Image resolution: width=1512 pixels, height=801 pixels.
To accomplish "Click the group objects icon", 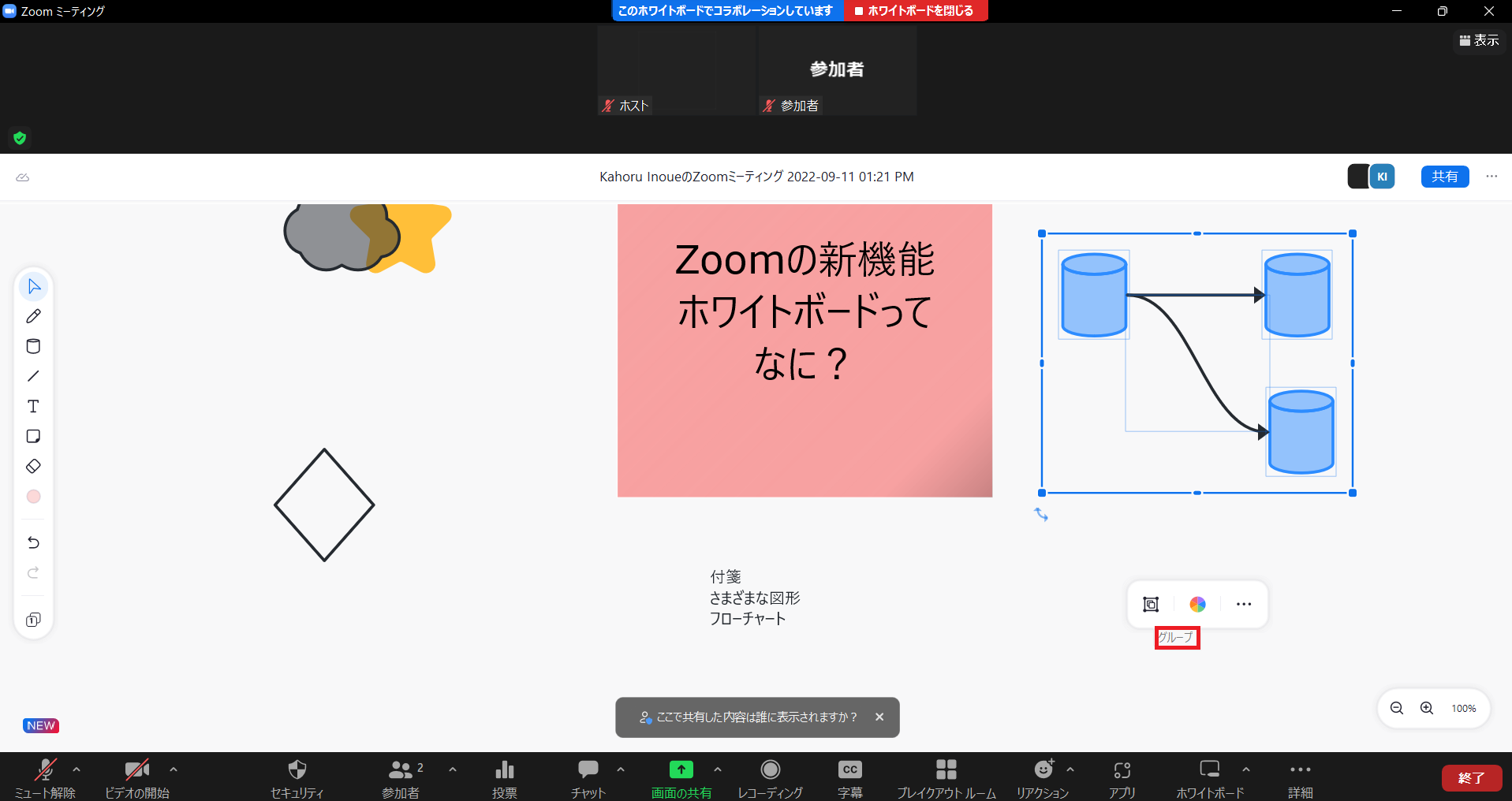I will 1151,604.
